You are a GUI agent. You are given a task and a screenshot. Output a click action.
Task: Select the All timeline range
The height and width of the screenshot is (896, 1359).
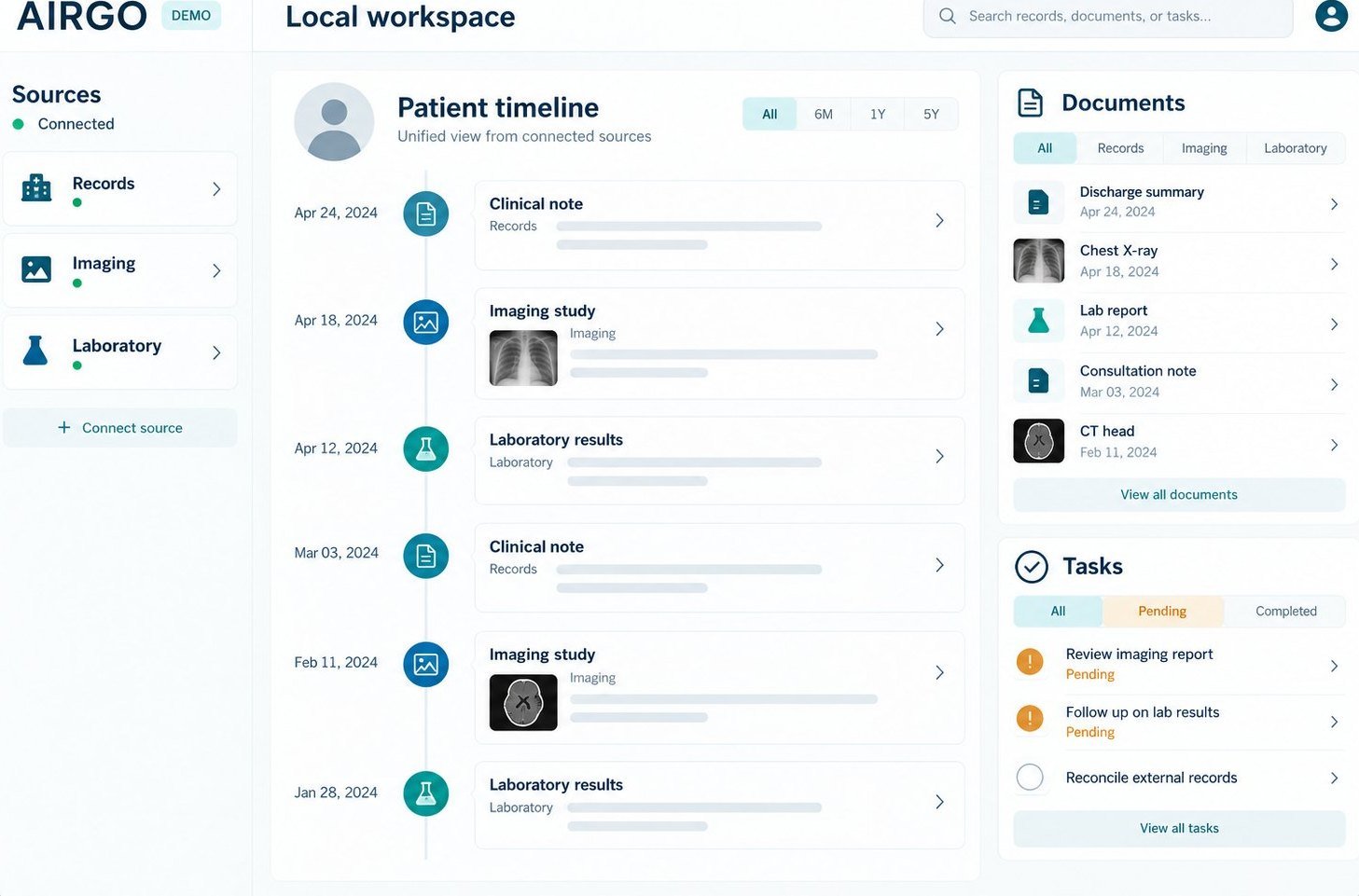coord(770,114)
